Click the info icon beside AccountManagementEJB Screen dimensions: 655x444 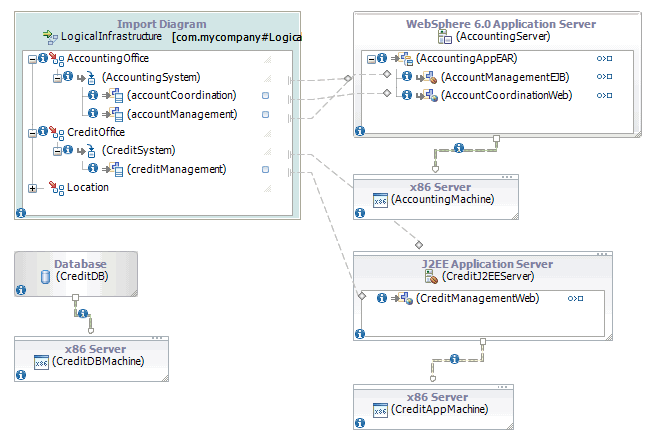(x=406, y=77)
